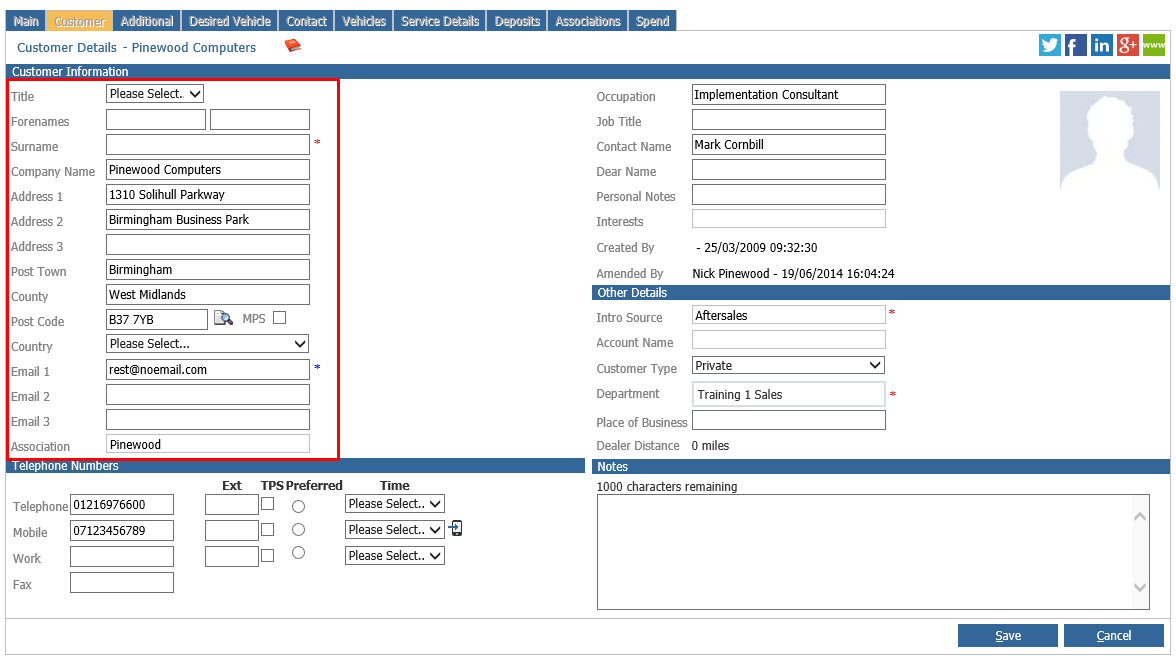Click the LinkedIn icon
1176x658 pixels.
pos(1101,45)
